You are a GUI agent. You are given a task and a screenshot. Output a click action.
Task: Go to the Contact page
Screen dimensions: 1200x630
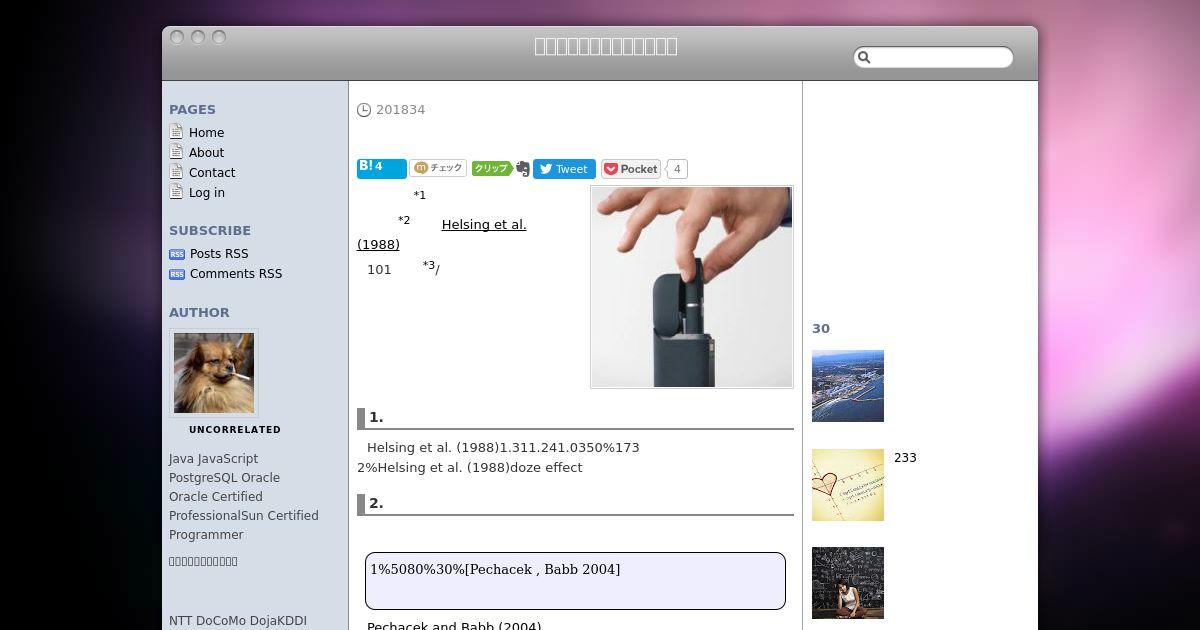[212, 173]
